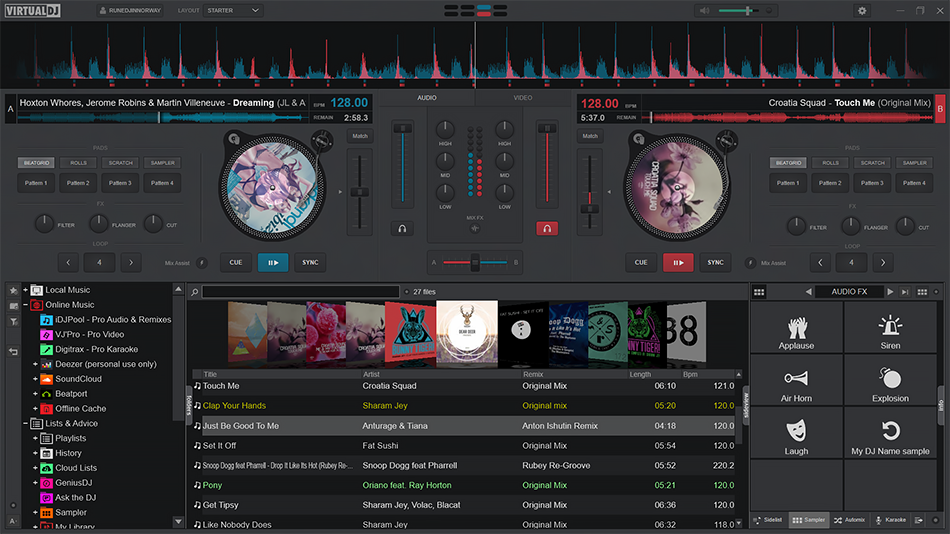Open the Automix tab at bottom
950x534 pixels.
click(x=850, y=520)
